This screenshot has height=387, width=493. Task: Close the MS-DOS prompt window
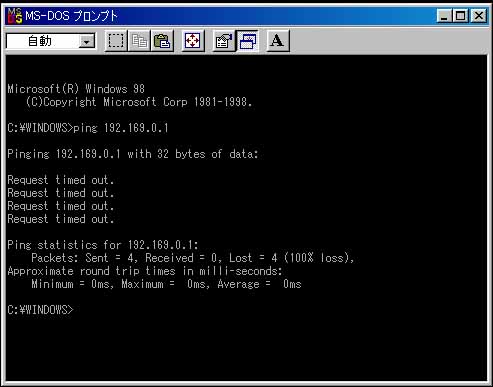click(x=479, y=16)
